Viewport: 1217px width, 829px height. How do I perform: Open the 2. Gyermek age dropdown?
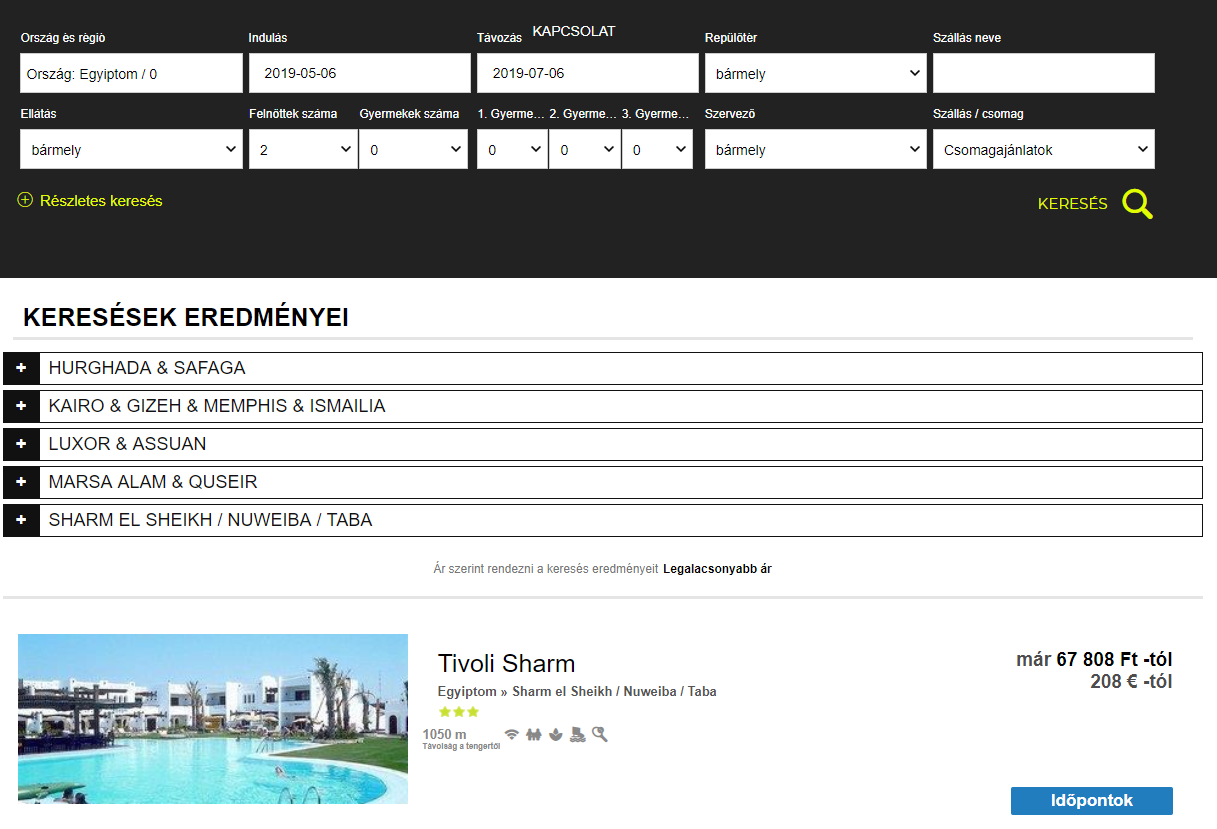(585, 149)
